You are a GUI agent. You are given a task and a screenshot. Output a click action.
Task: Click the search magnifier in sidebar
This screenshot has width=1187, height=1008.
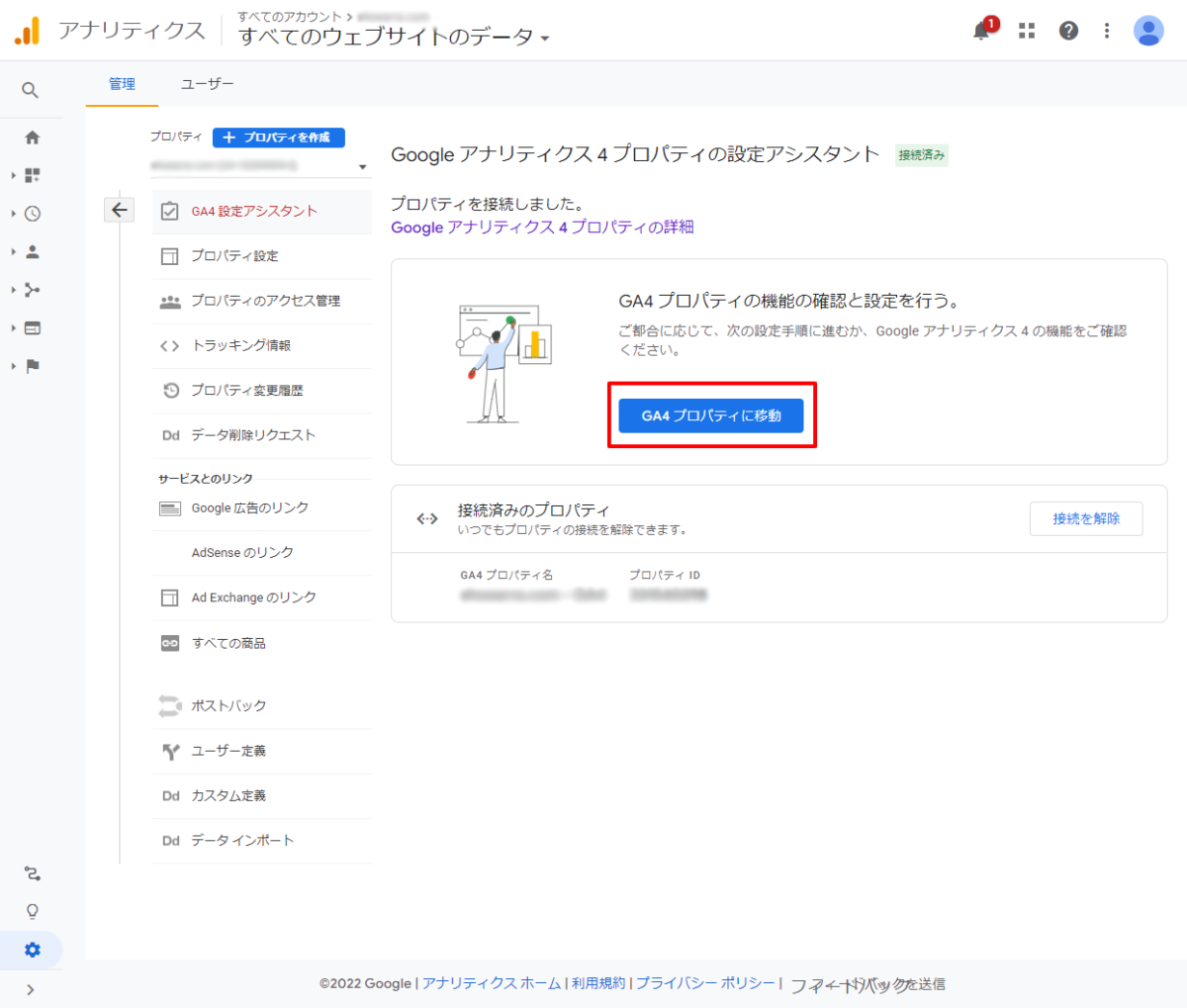pos(31,90)
